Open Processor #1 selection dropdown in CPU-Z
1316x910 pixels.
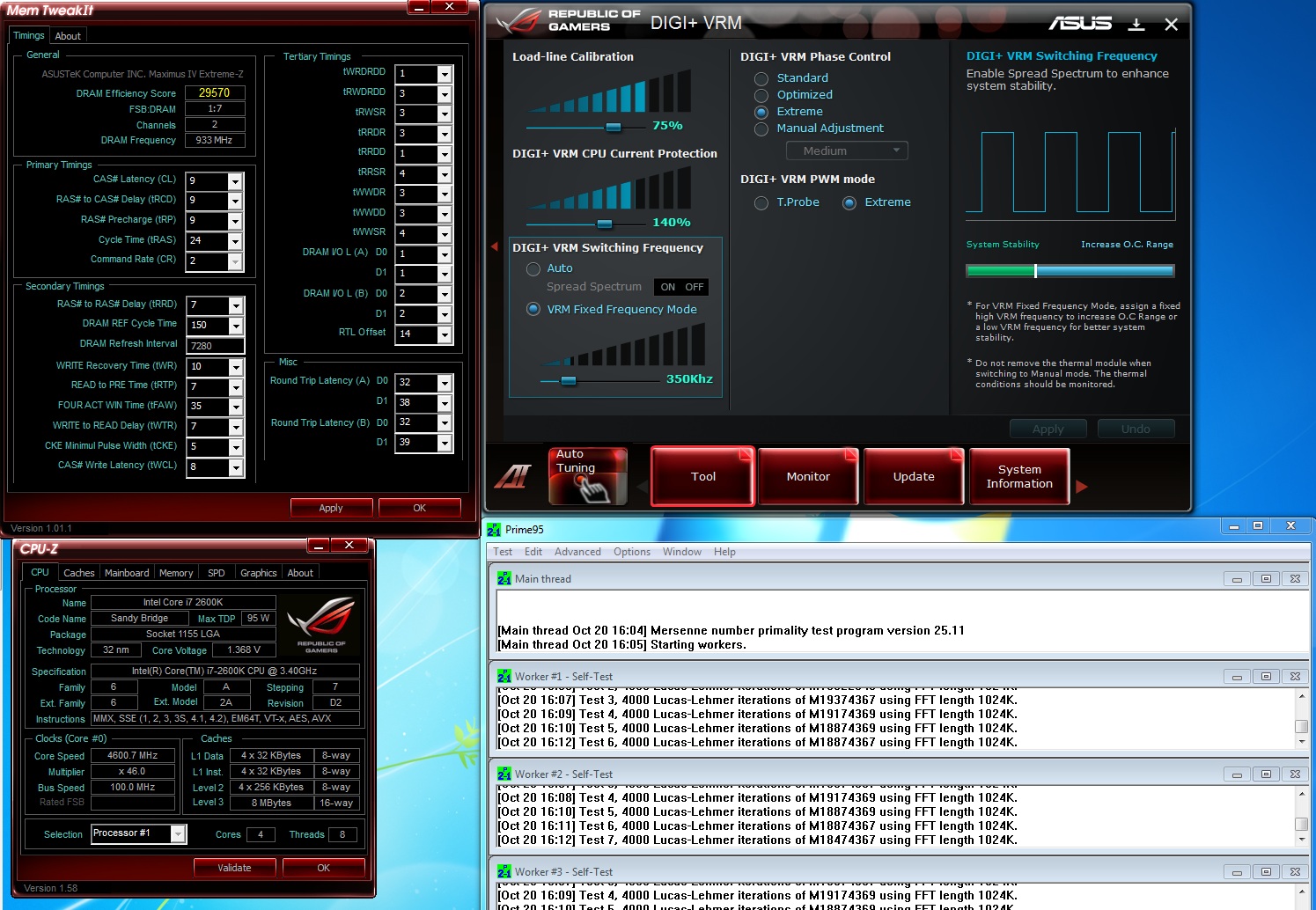178,833
